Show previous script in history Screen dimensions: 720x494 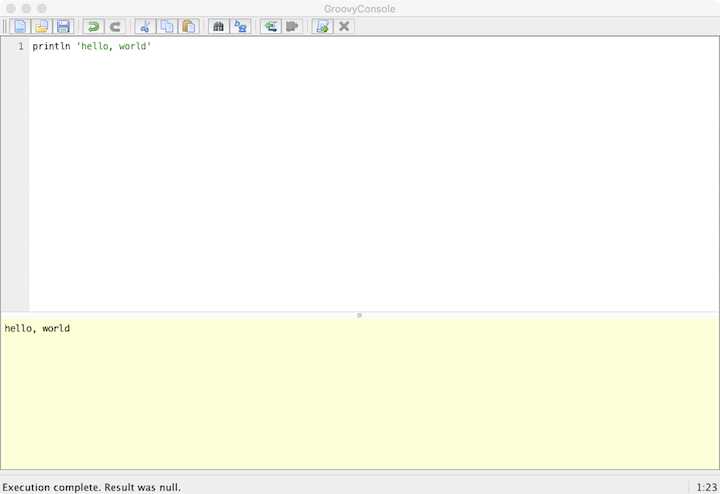(x=270, y=26)
